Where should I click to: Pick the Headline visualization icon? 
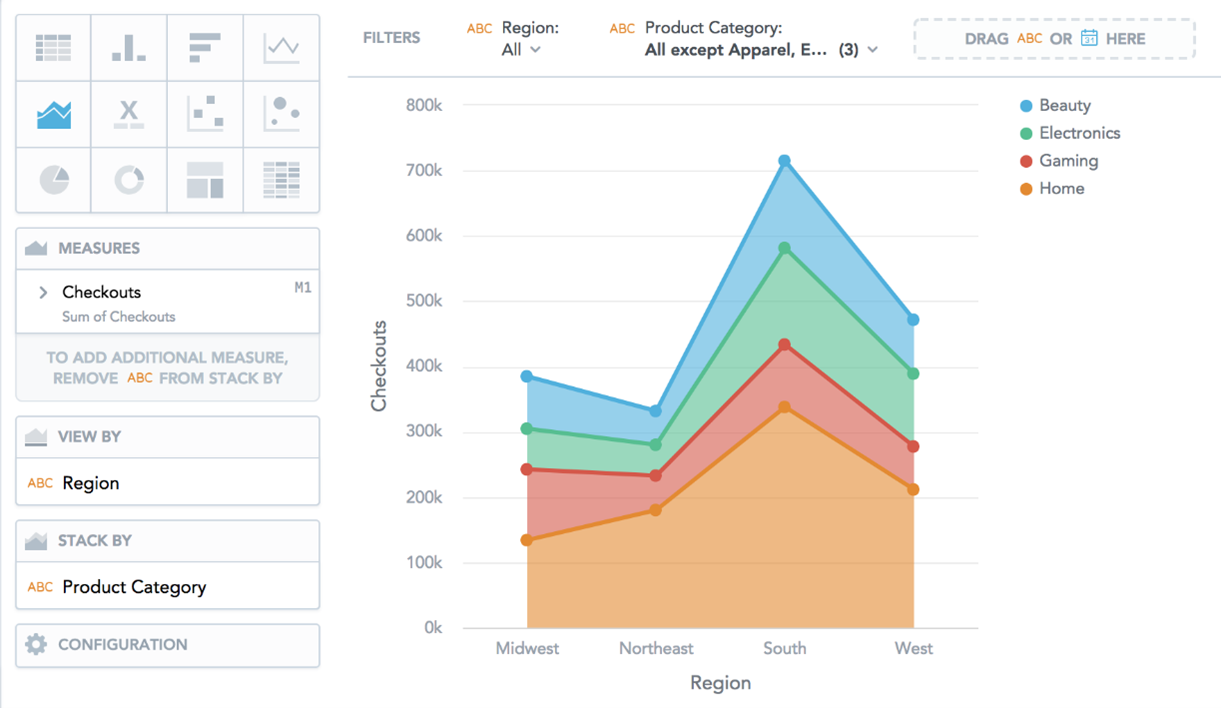coord(129,114)
